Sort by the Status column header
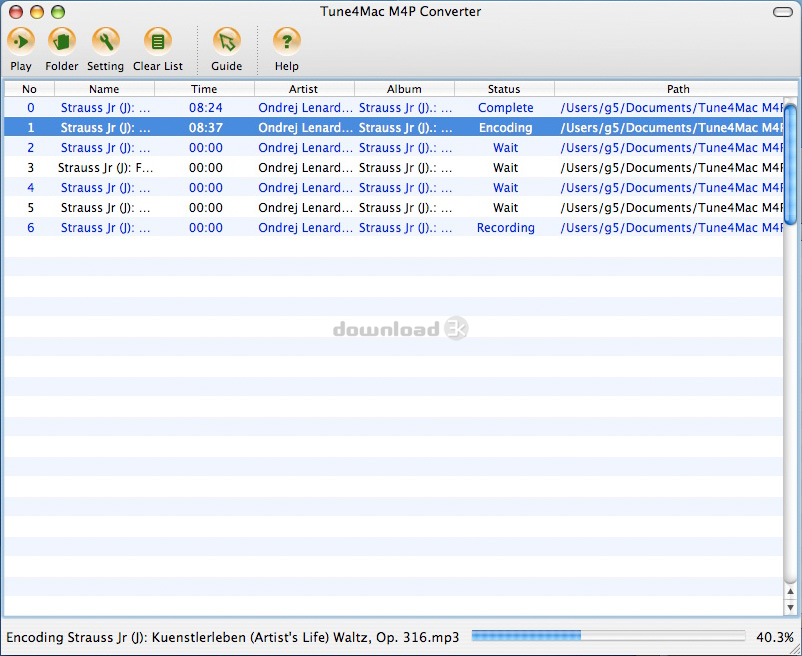Image resolution: width=802 pixels, height=656 pixels. point(504,89)
